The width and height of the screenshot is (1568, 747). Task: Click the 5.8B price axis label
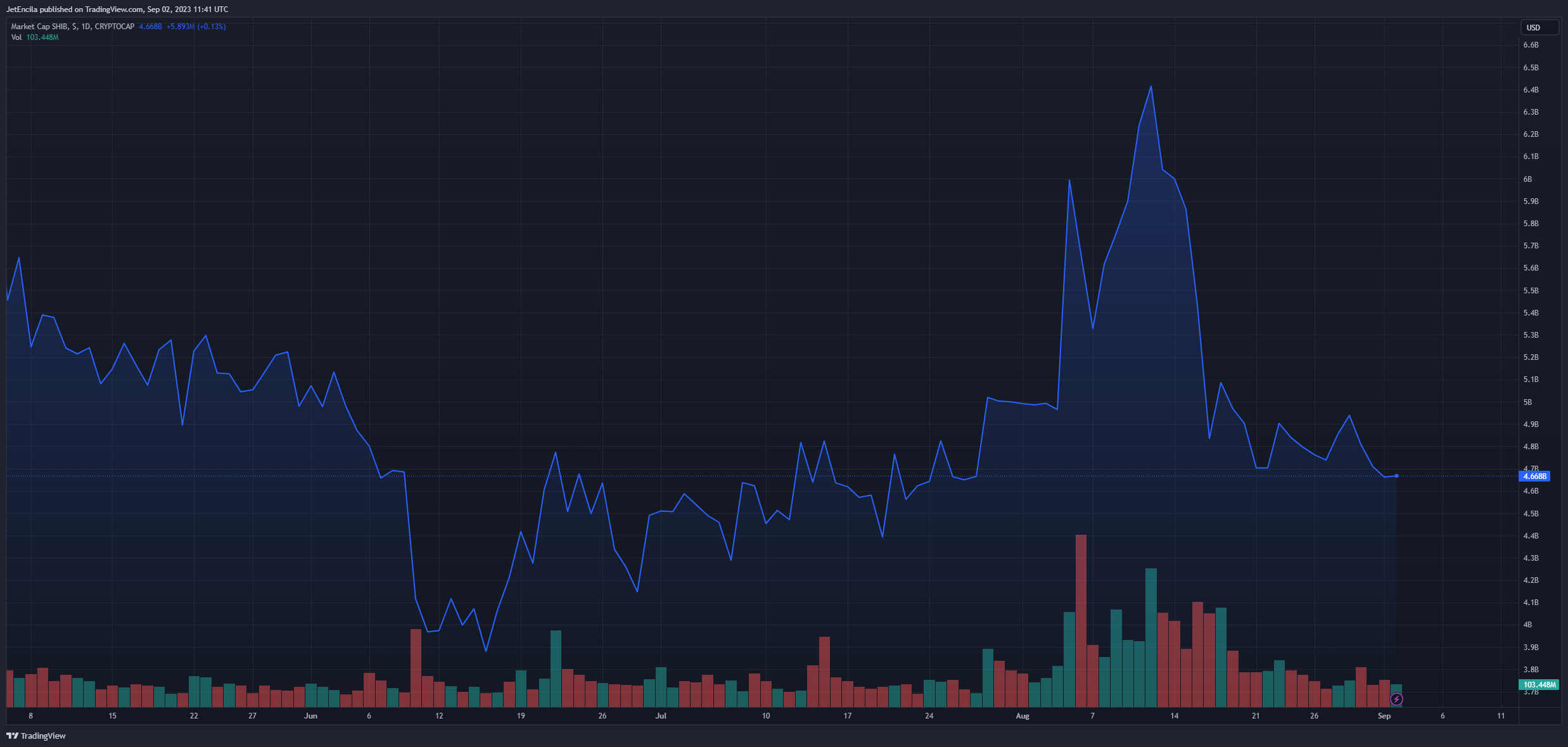click(x=1531, y=224)
